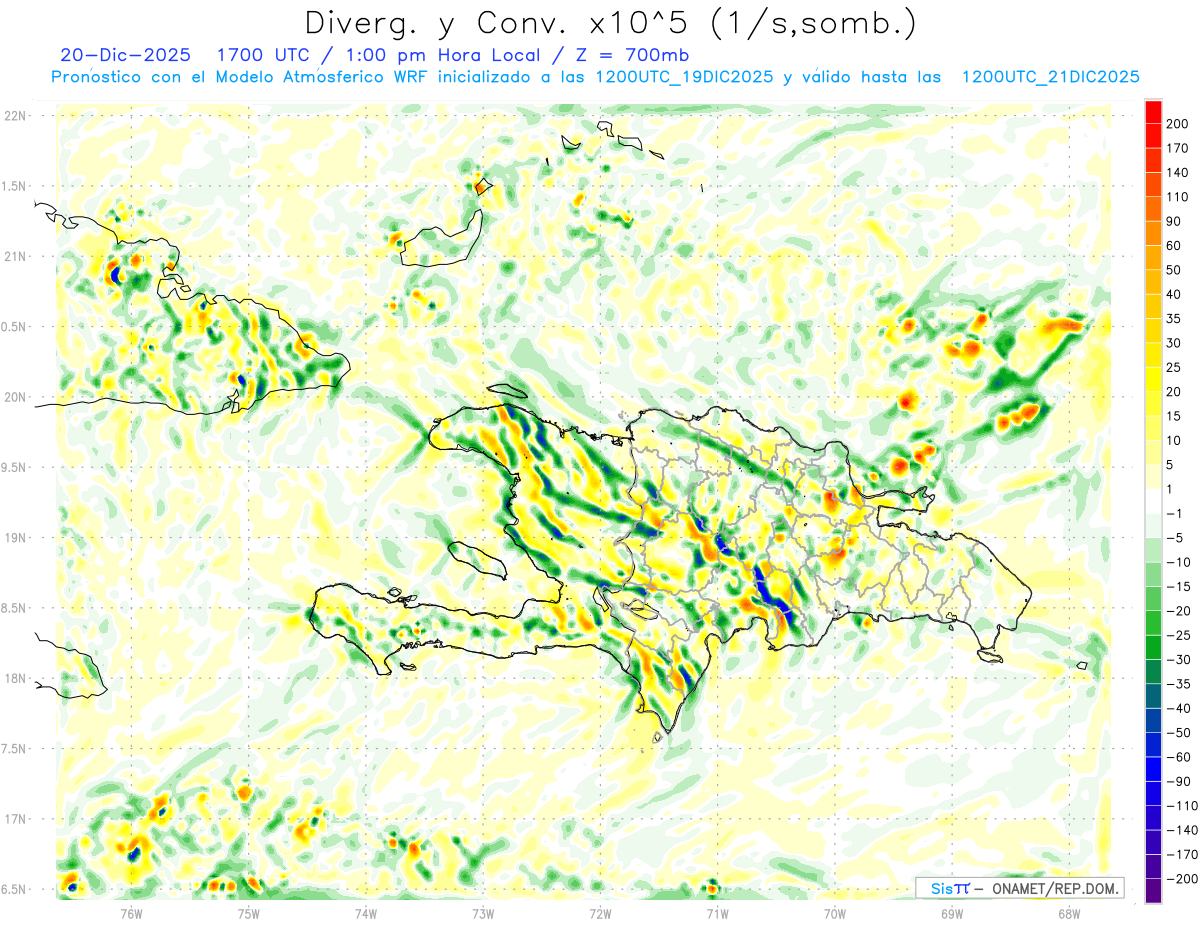The height and width of the screenshot is (927, 1200).
Task: Click the '-30' color scale label
Action: (1178, 660)
